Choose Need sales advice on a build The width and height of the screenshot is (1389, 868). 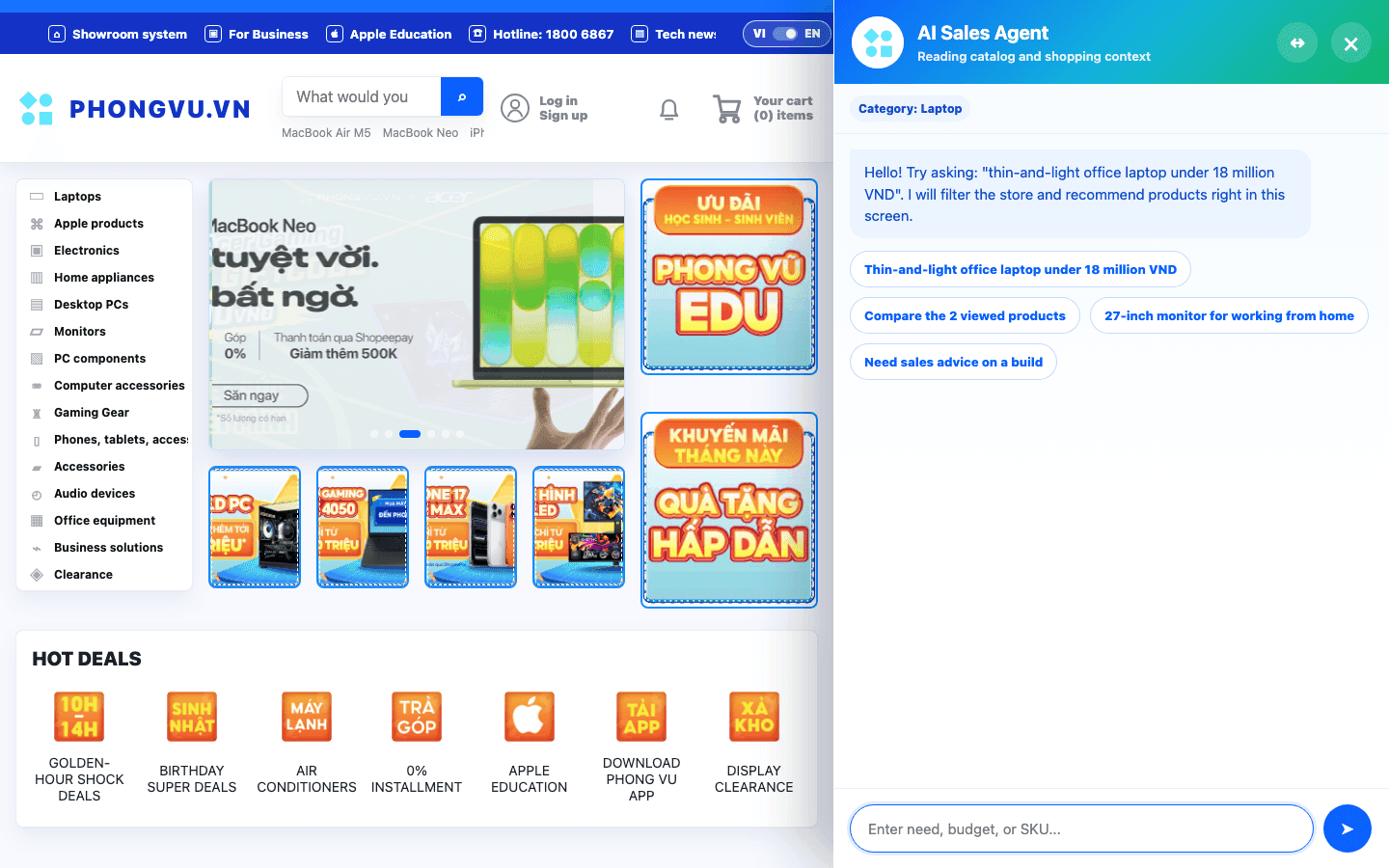953,363
